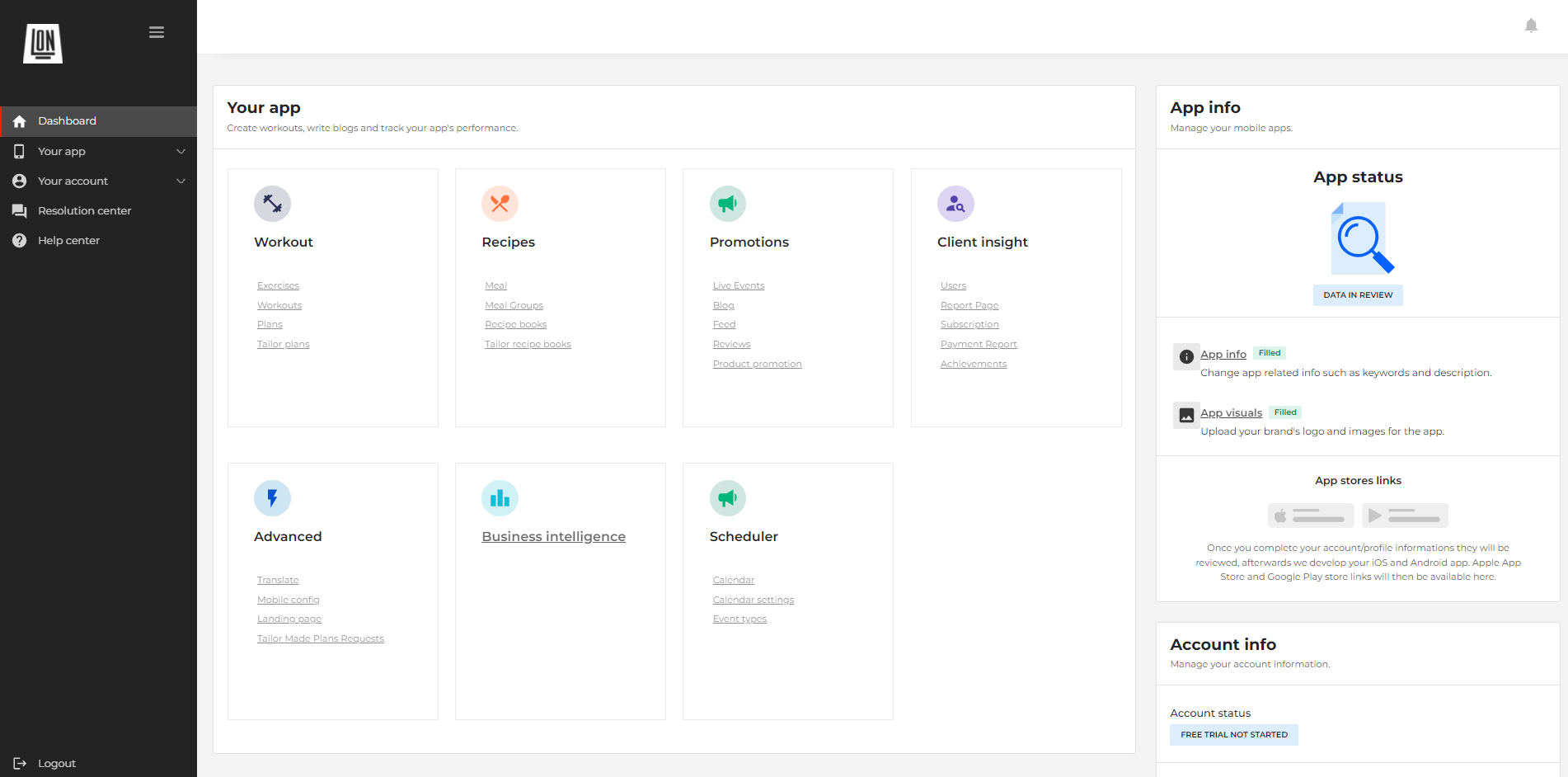
Task: Click the Client insight user search icon
Action: pyautogui.click(x=955, y=204)
